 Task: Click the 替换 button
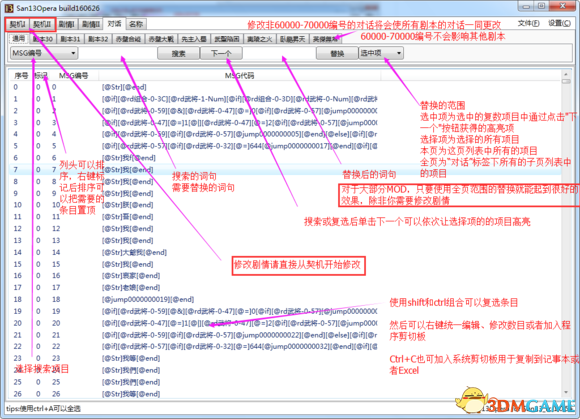337,53
